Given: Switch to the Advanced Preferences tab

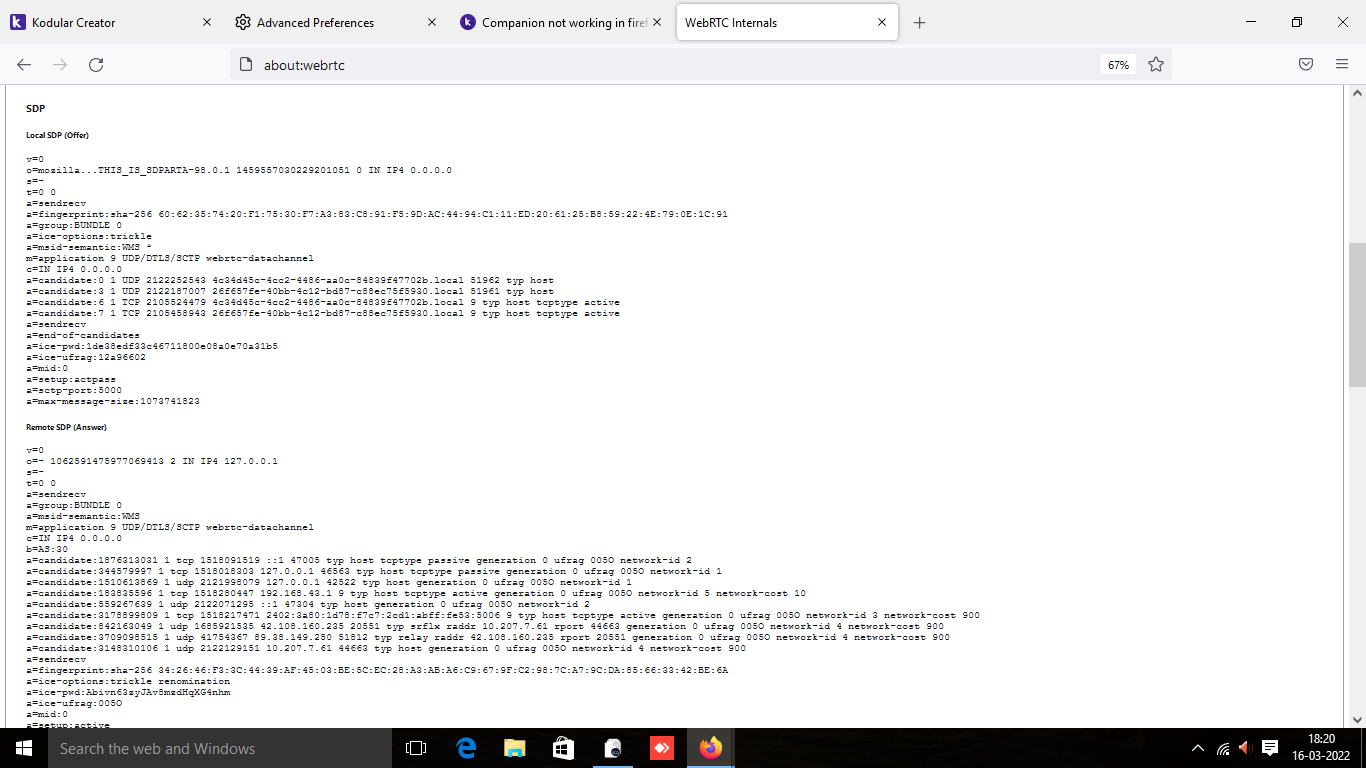Looking at the screenshot, I should click(337, 22).
